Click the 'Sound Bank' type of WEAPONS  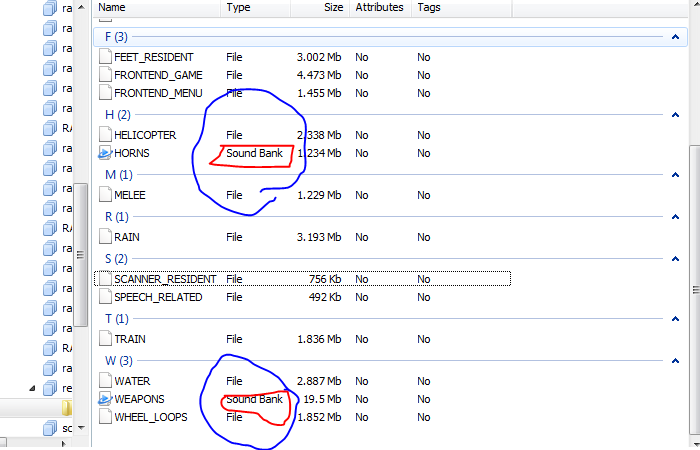coord(254,399)
